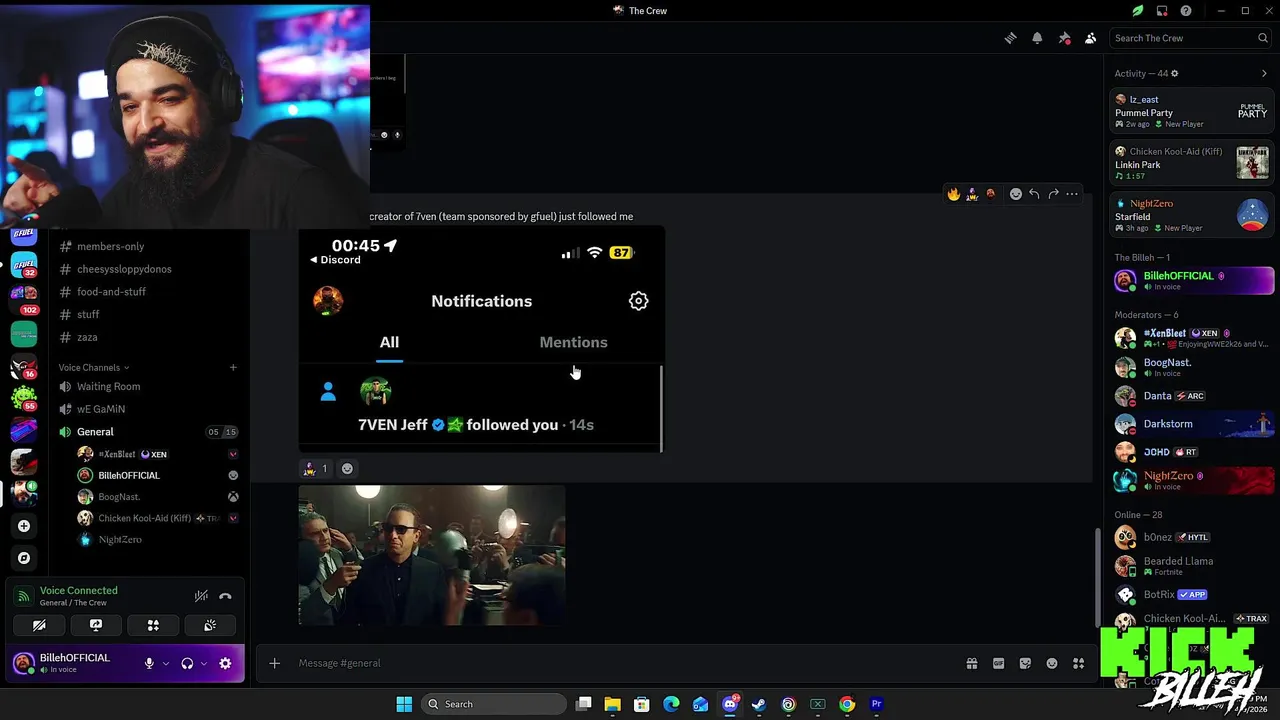Select Darkstorm in Moderators list
1280x720 pixels.
1192,424
